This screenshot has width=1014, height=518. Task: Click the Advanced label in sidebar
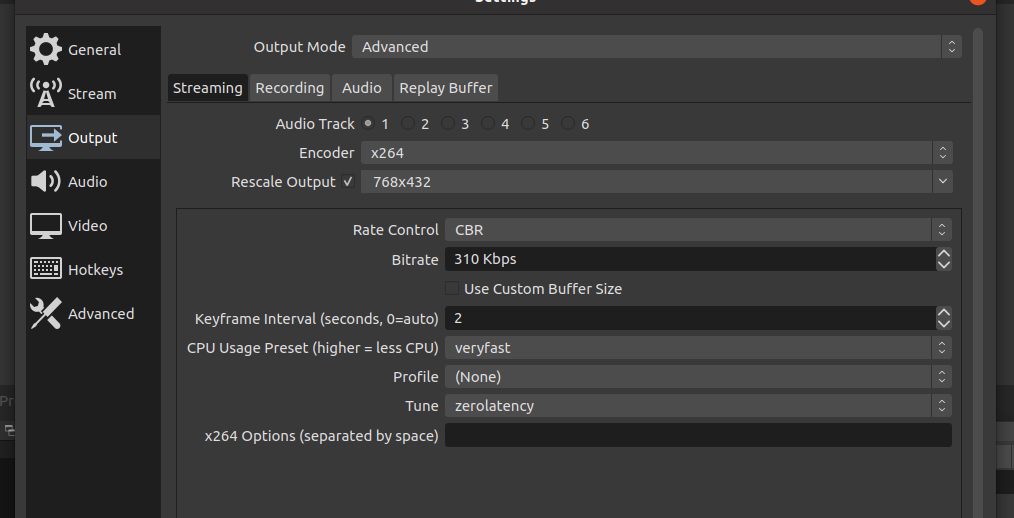[x=101, y=314]
